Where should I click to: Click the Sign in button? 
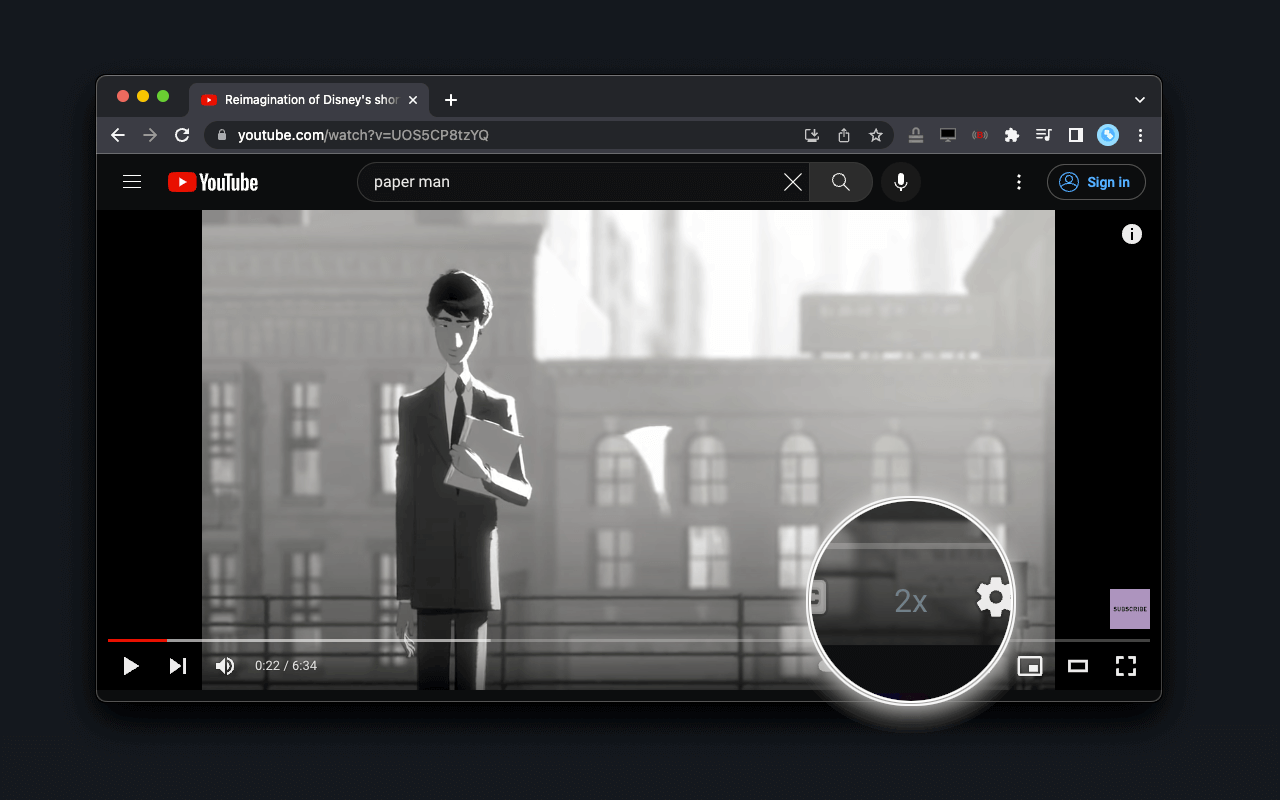[x=1096, y=182]
